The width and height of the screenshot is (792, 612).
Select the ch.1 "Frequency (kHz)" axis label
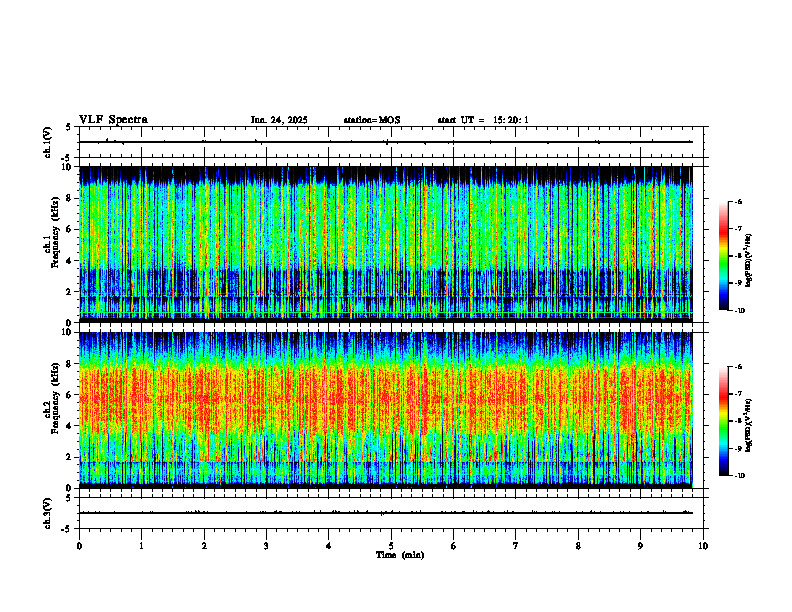click(x=55, y=232)
